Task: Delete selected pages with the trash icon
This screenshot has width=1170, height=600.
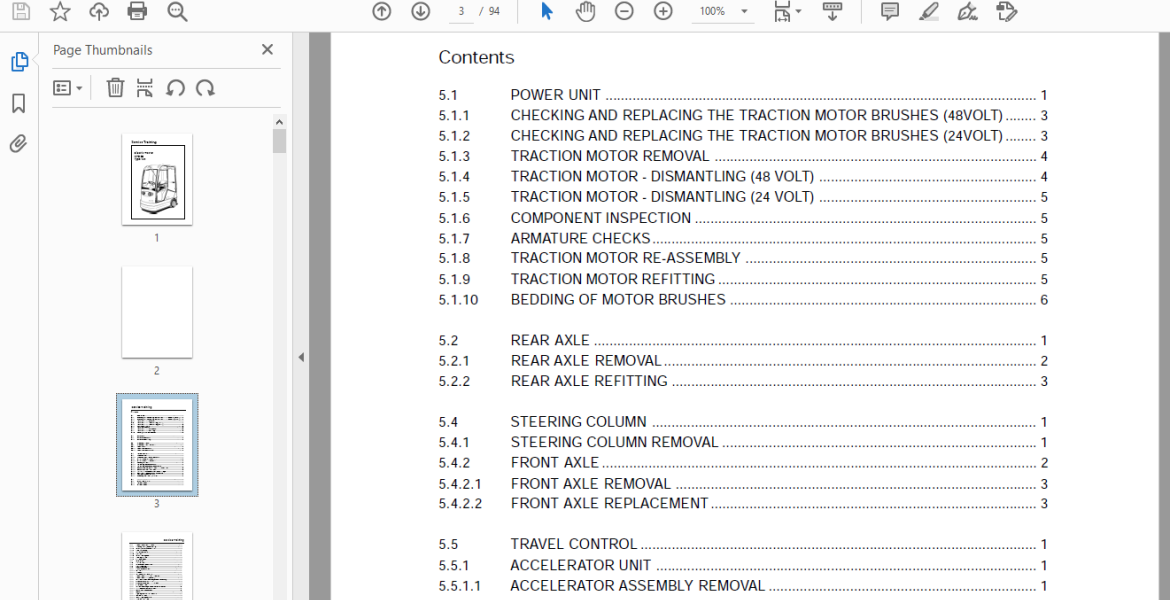Action: [x=115, y=88]
